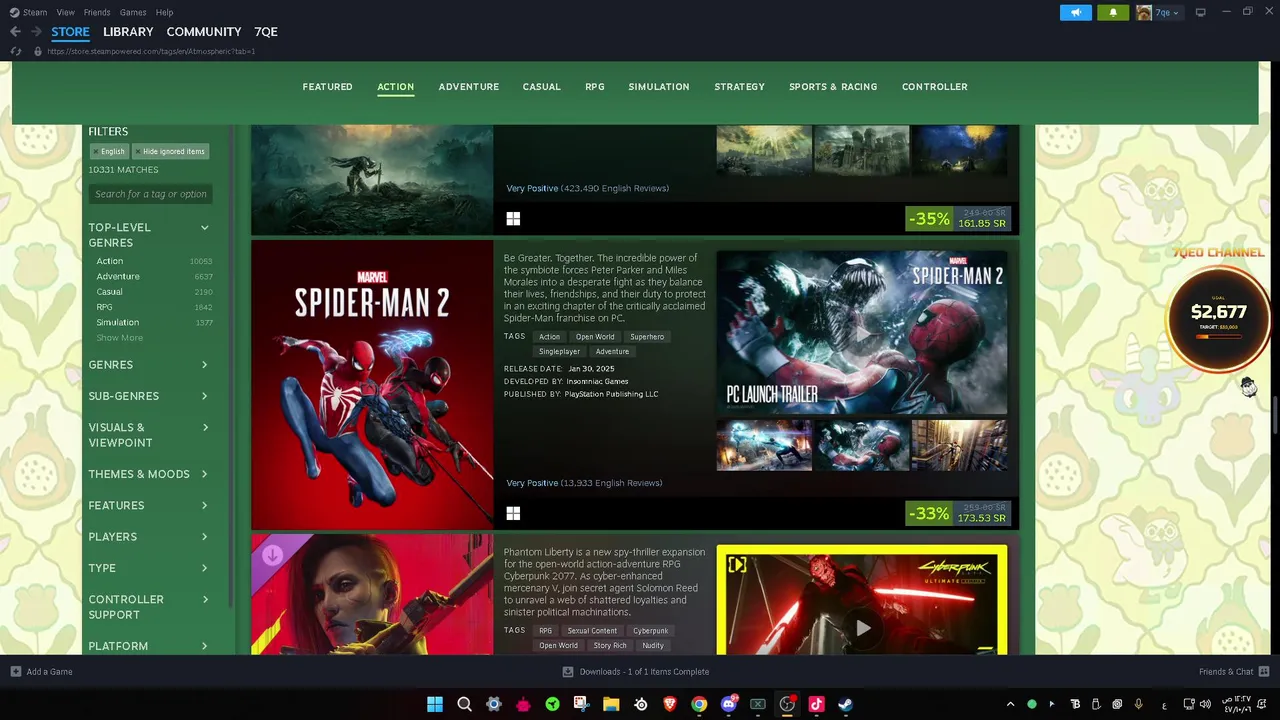Viewport: 1280px width, 720px height.
Task: Open the Adventure category tab
Action: 468,87
